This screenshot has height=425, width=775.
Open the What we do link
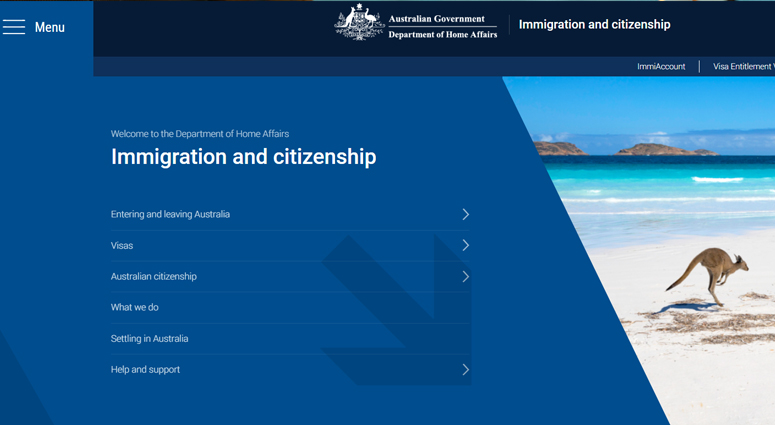click(x=134, y=307)
